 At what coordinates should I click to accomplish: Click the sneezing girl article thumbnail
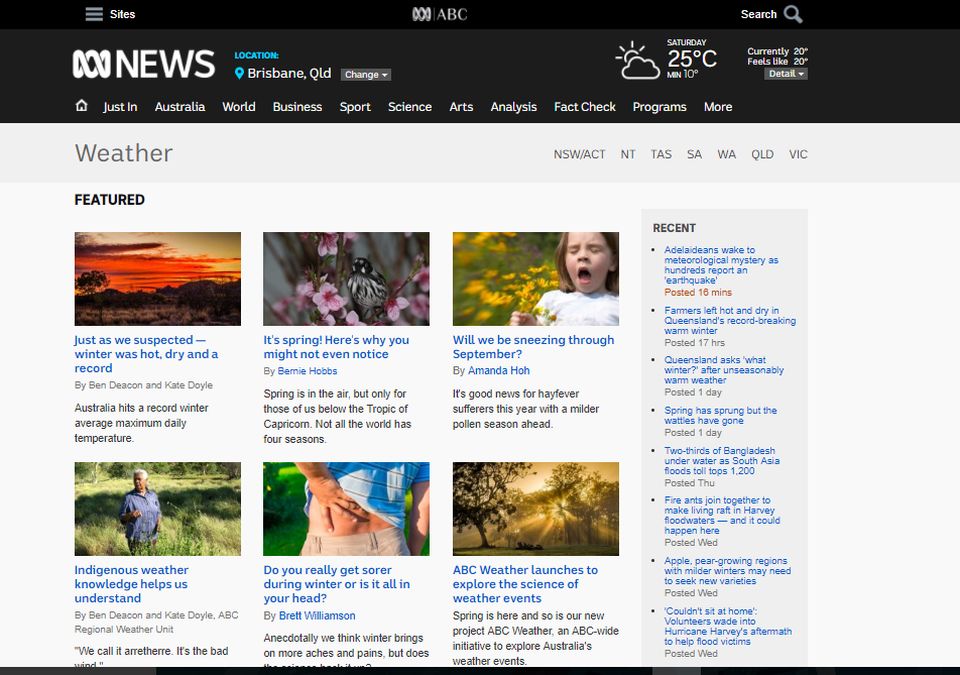coord(536,278)
